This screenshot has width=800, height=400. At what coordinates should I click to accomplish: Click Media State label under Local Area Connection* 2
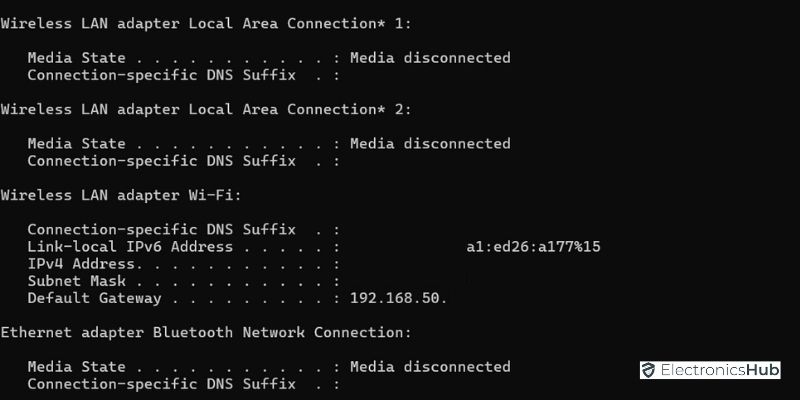(76, 143)
